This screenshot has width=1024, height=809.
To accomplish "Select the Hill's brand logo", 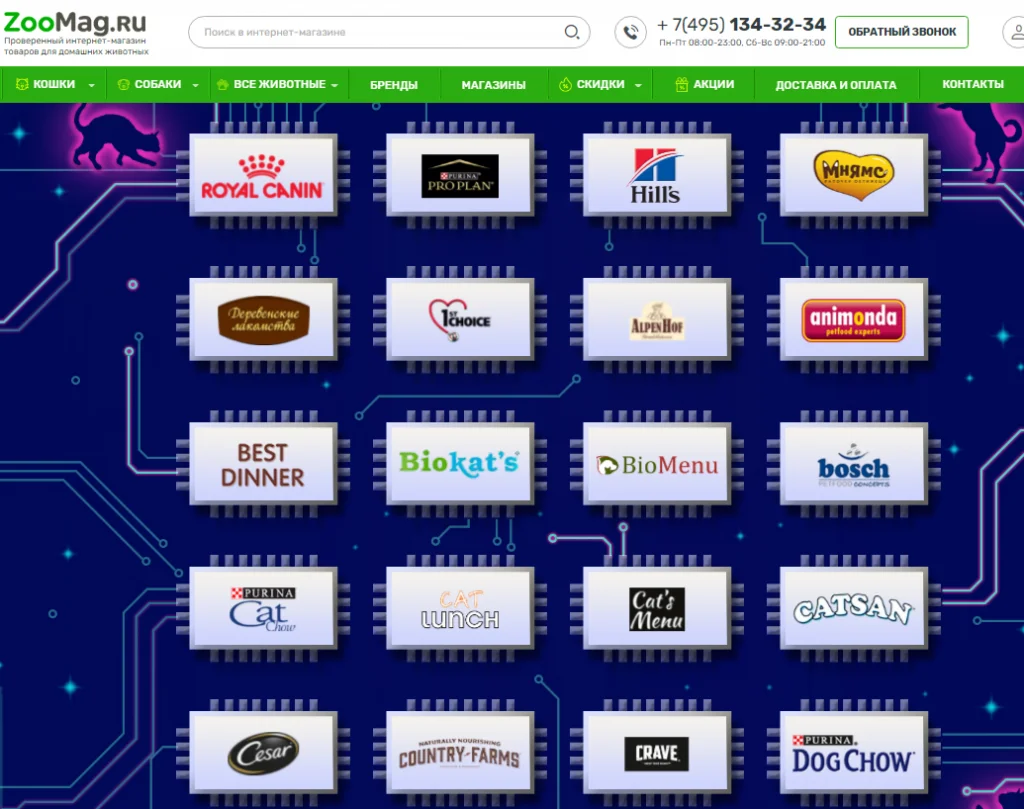I will pos(656,176).
